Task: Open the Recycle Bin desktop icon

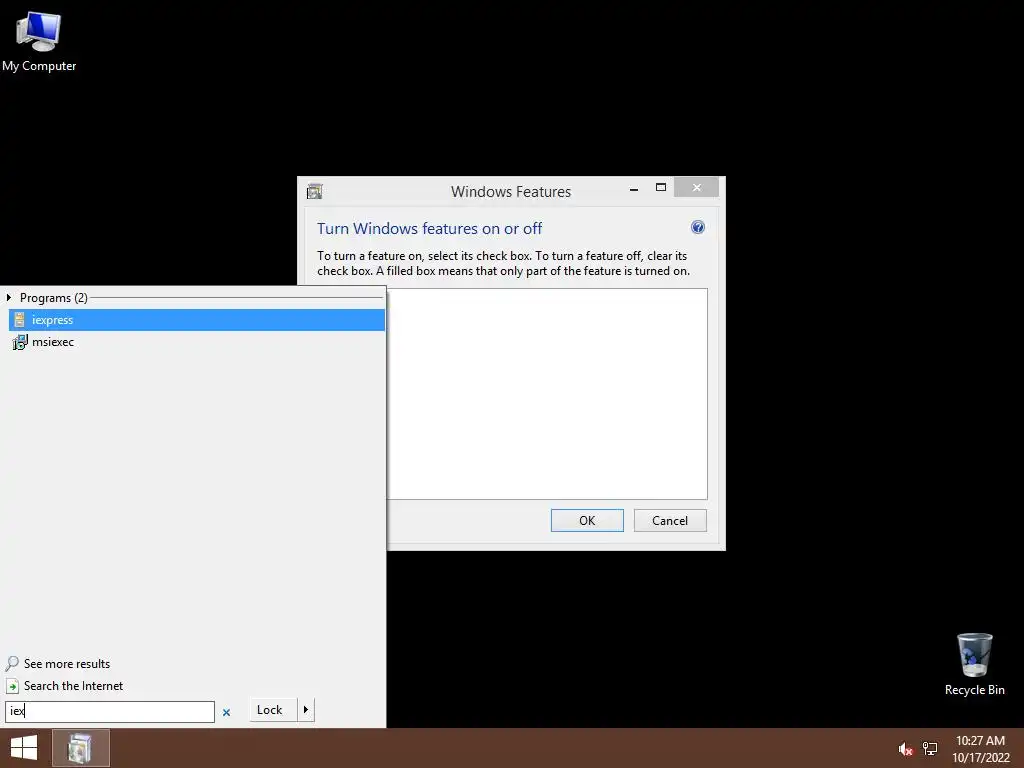Action: 974,664
